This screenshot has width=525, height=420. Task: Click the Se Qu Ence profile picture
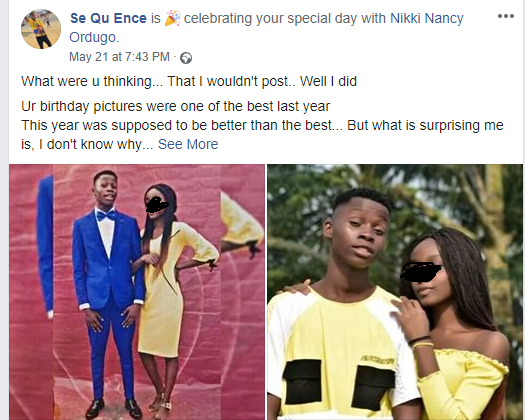point(41,29)
